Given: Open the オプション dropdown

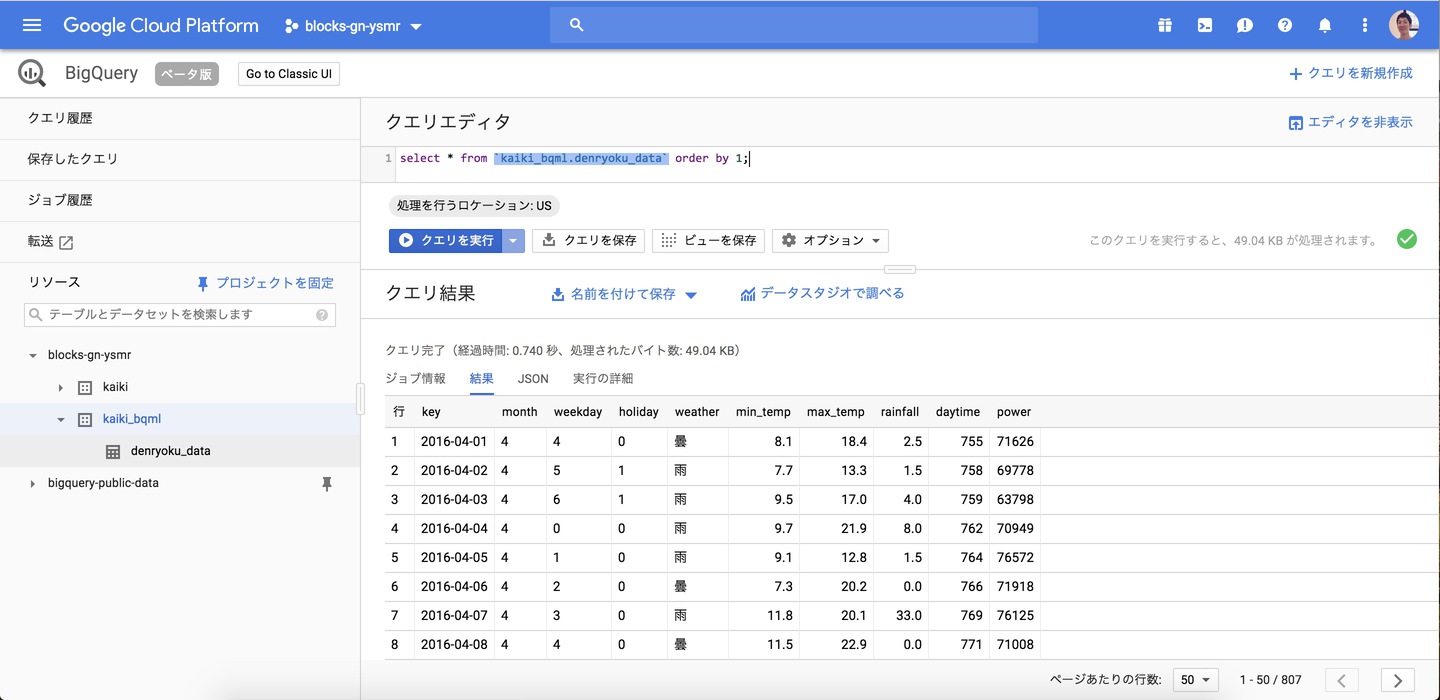Looking at the screenshot, I should [x=830, y=240].
